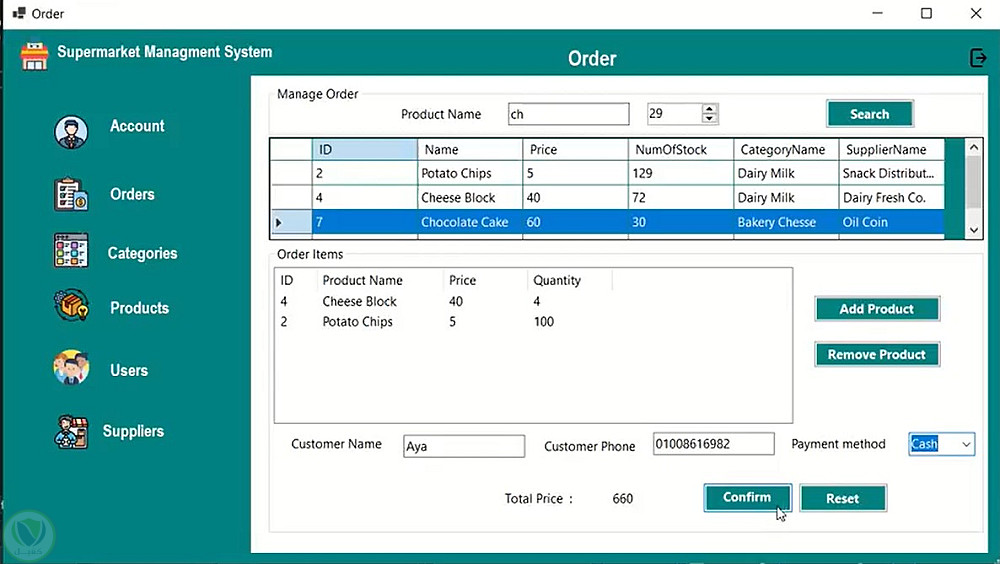1000x564 pixels.
Task: Click the Suppliers icon in sidebar
Action: point(71,431)
